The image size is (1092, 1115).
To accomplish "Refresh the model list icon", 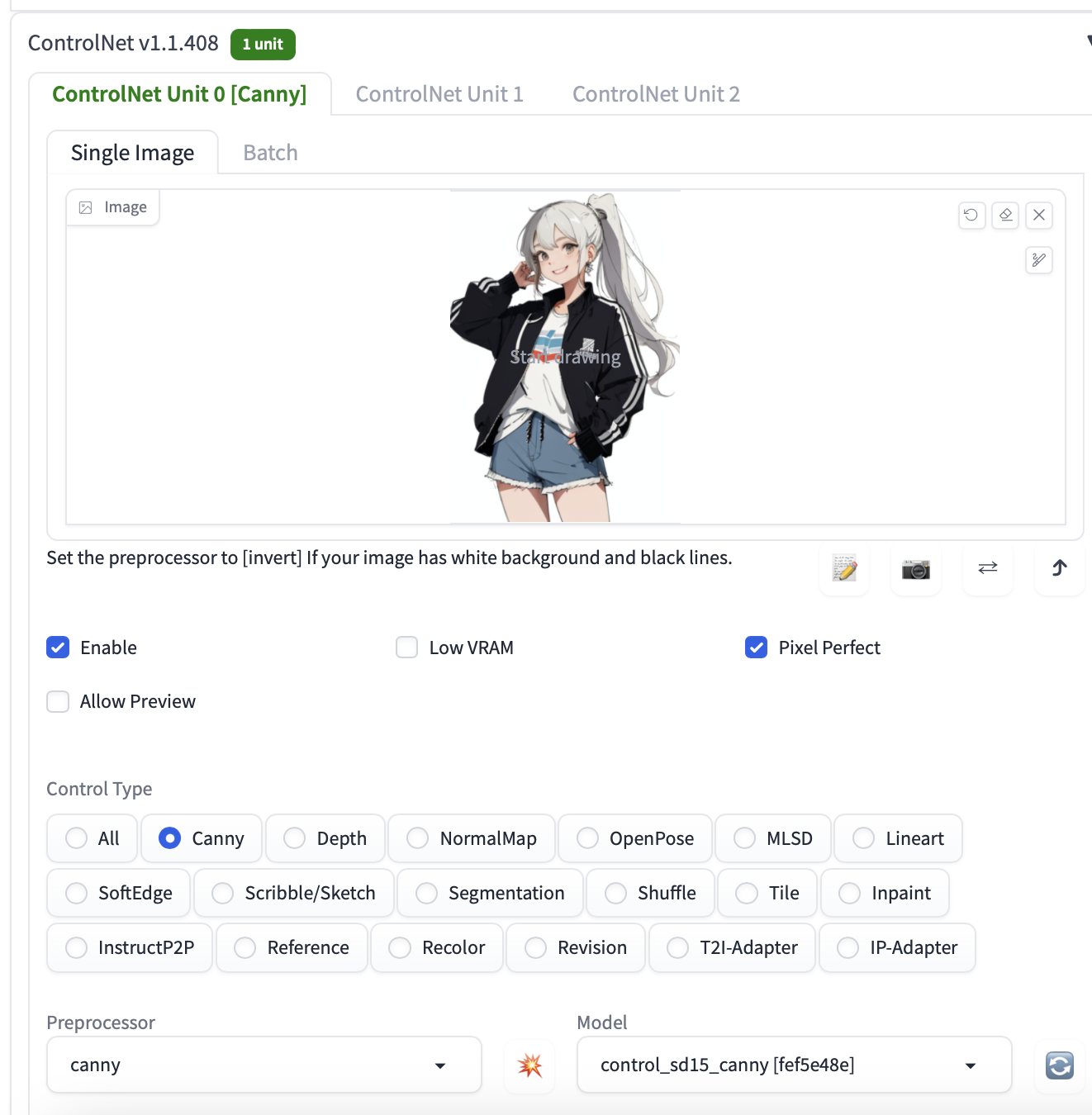I will pos(1059,1065).
